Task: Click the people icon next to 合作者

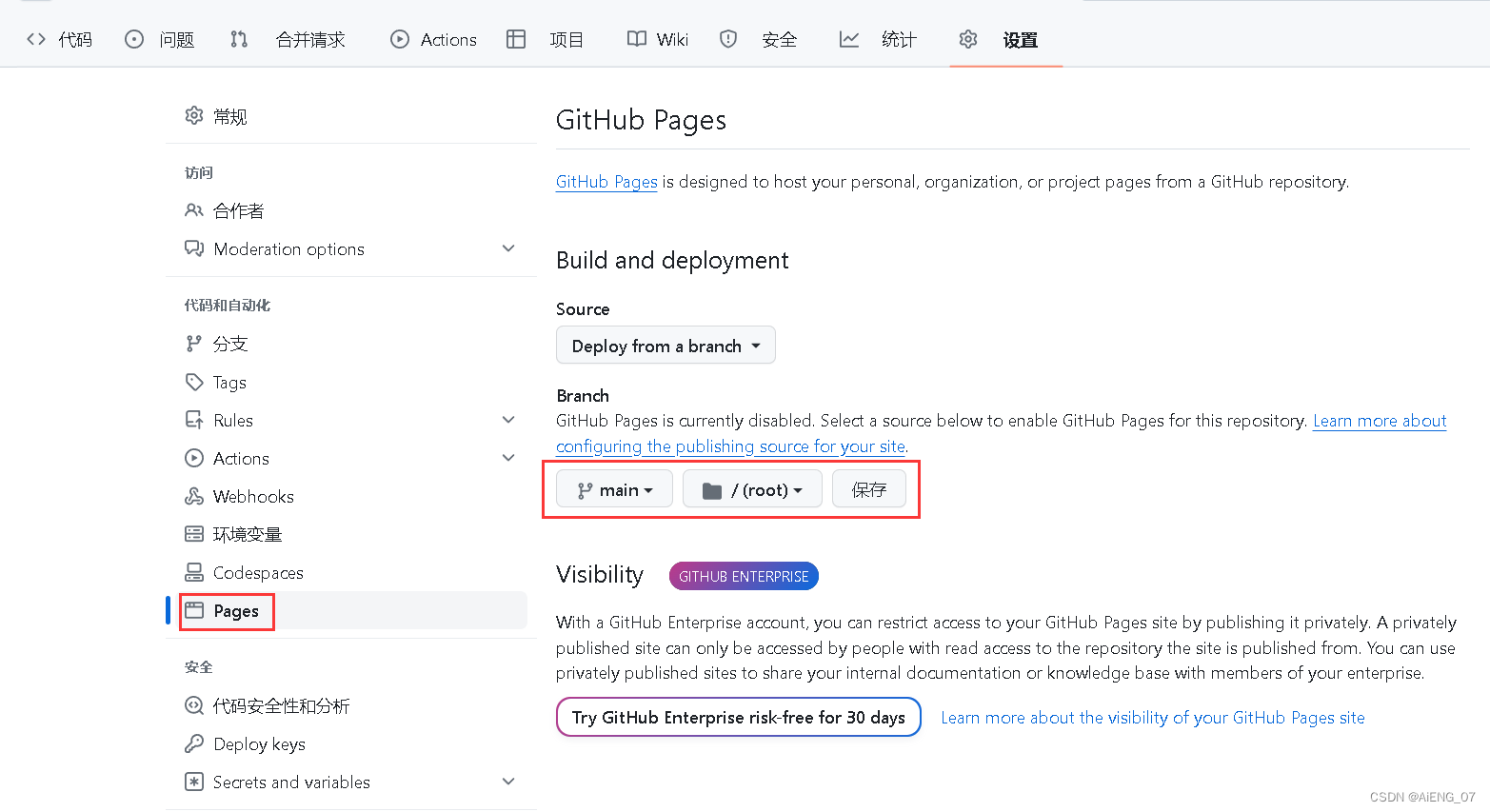Action: pos(194,210)
